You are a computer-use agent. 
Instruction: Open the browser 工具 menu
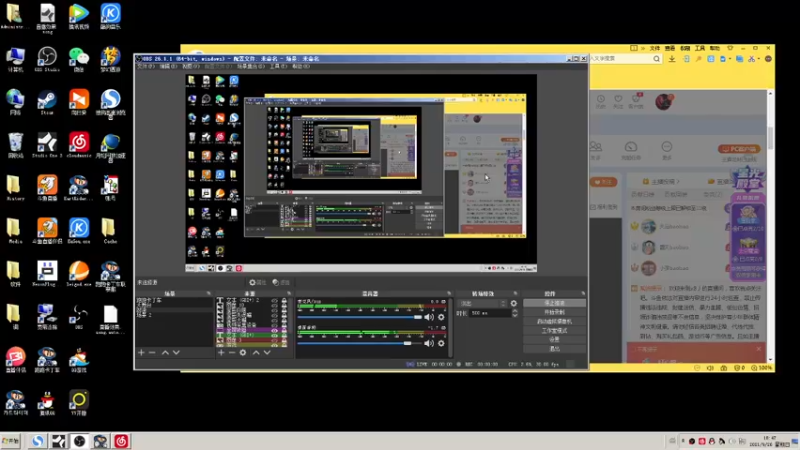point(700,48)
